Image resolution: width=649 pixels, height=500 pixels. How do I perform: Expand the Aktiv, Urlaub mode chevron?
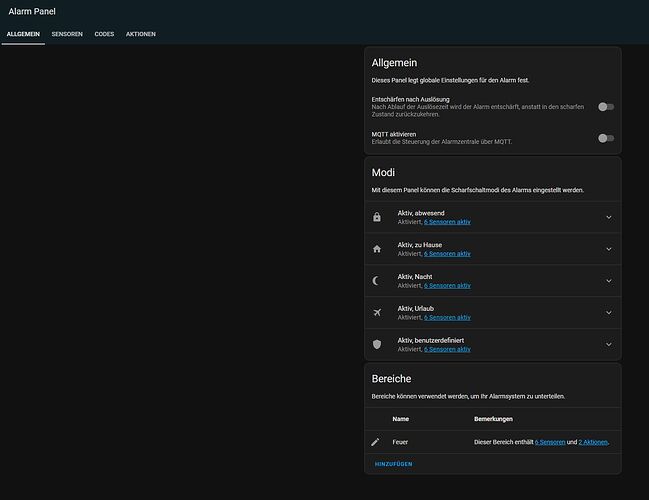click(x=609, y=312)
